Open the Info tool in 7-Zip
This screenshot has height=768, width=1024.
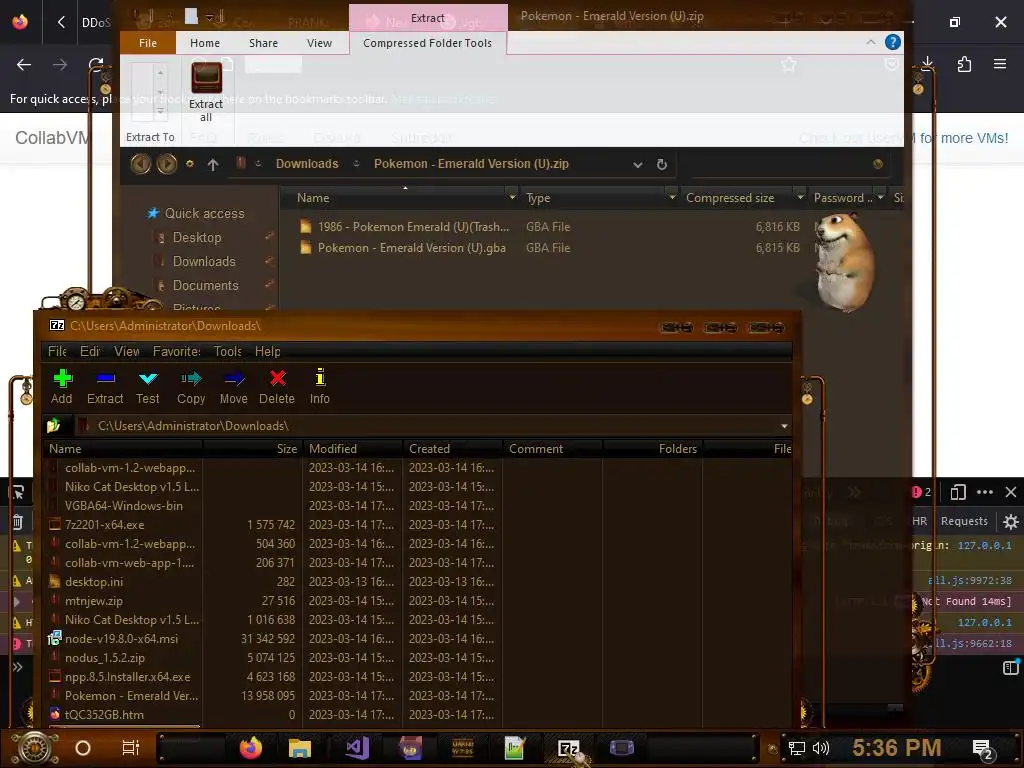(x=320, y=377)
